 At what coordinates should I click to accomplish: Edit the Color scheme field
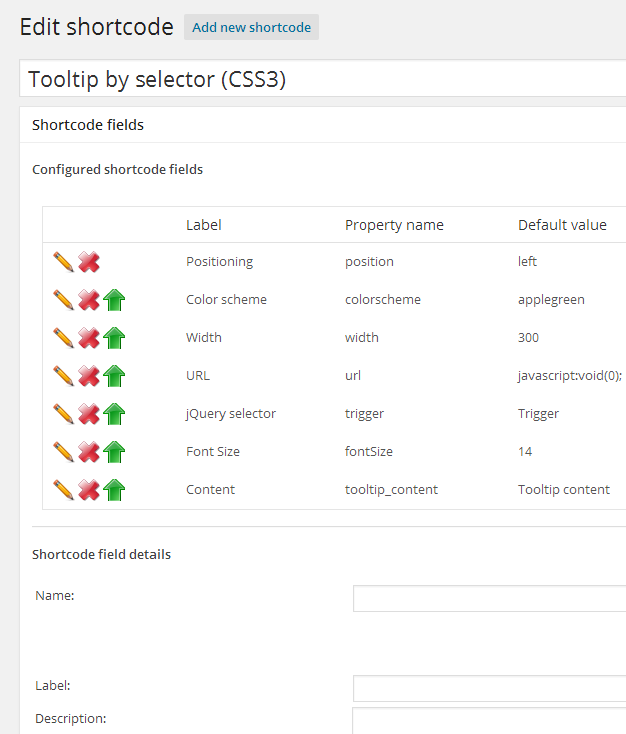click(x=64, y=300)
